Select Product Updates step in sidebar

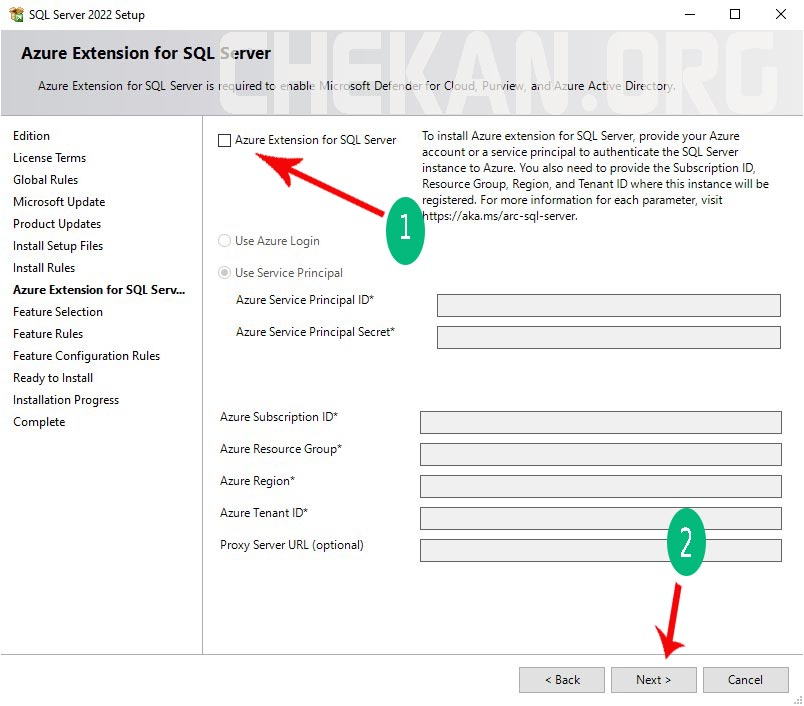point(57,224)
